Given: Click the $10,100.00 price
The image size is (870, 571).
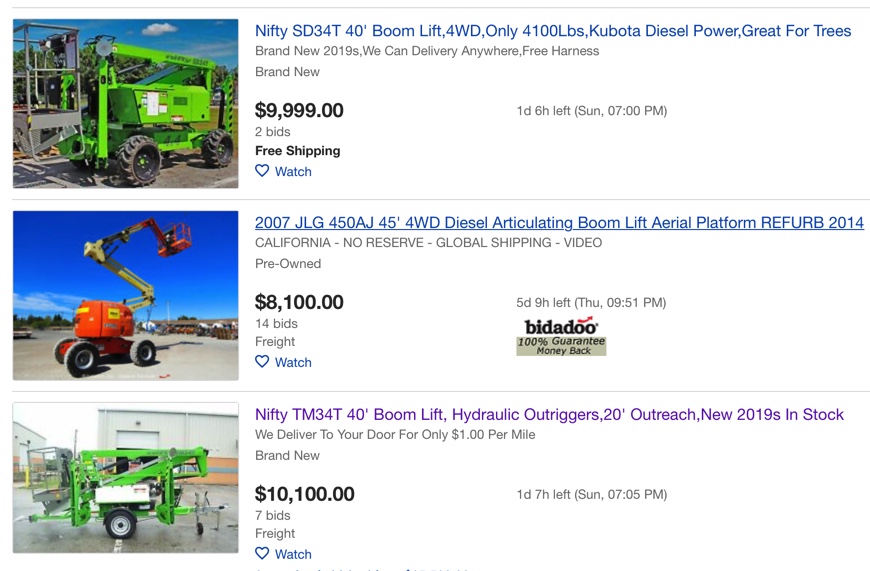Looking at the screenshot, I should point(305,494).
